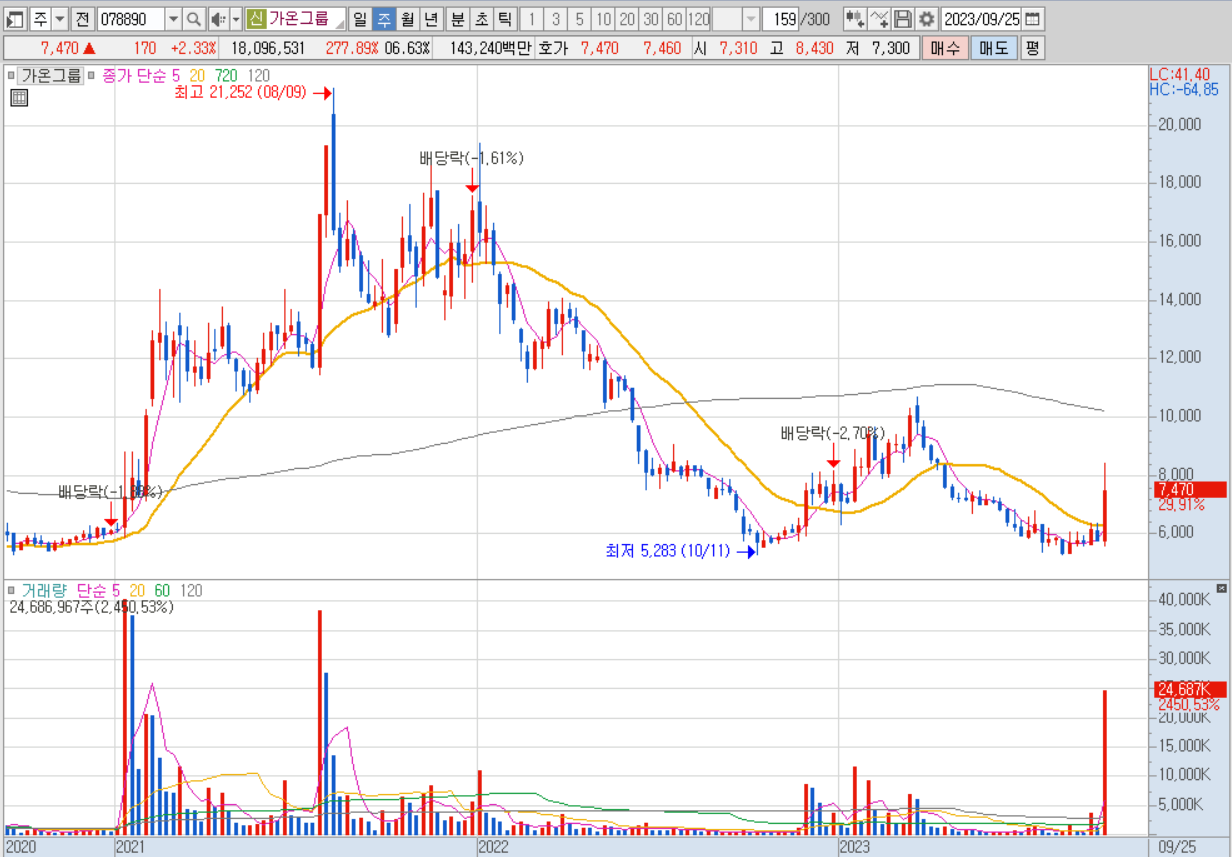
Task: Select interval button 1
Action: click(x=532, y=19)
